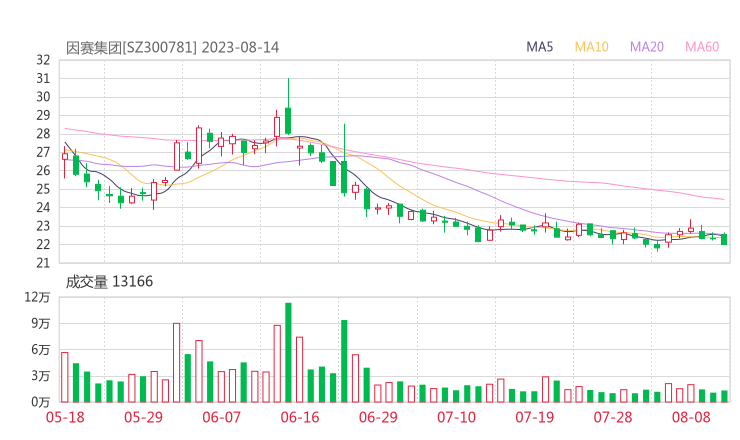This screenshot has height=440, width=740.
Task: Click the 07-28 date axis label
Action: pyautogui.click(x=613, y=417)
